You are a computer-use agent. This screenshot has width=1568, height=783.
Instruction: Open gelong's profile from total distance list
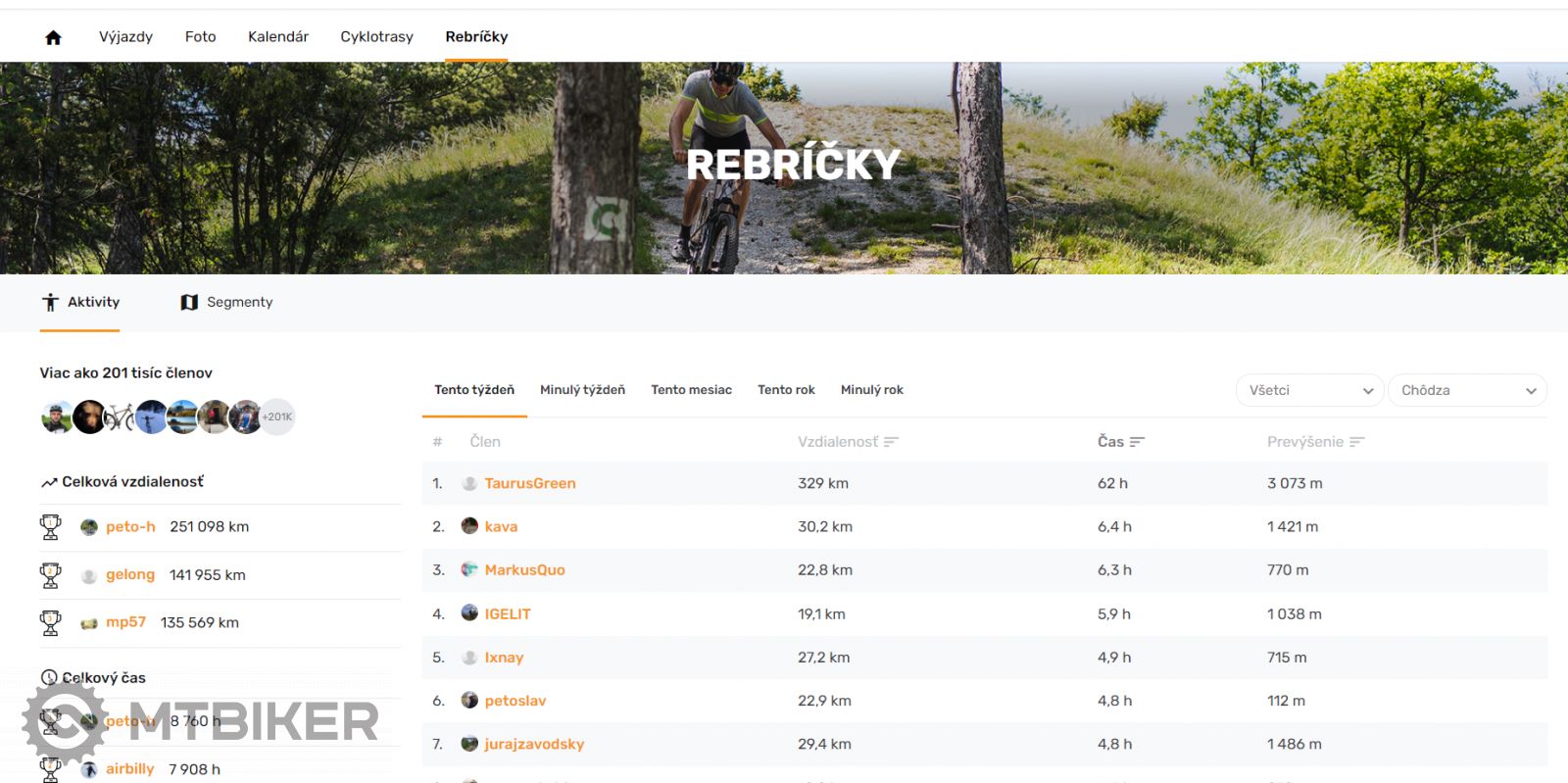coord(130,575)
